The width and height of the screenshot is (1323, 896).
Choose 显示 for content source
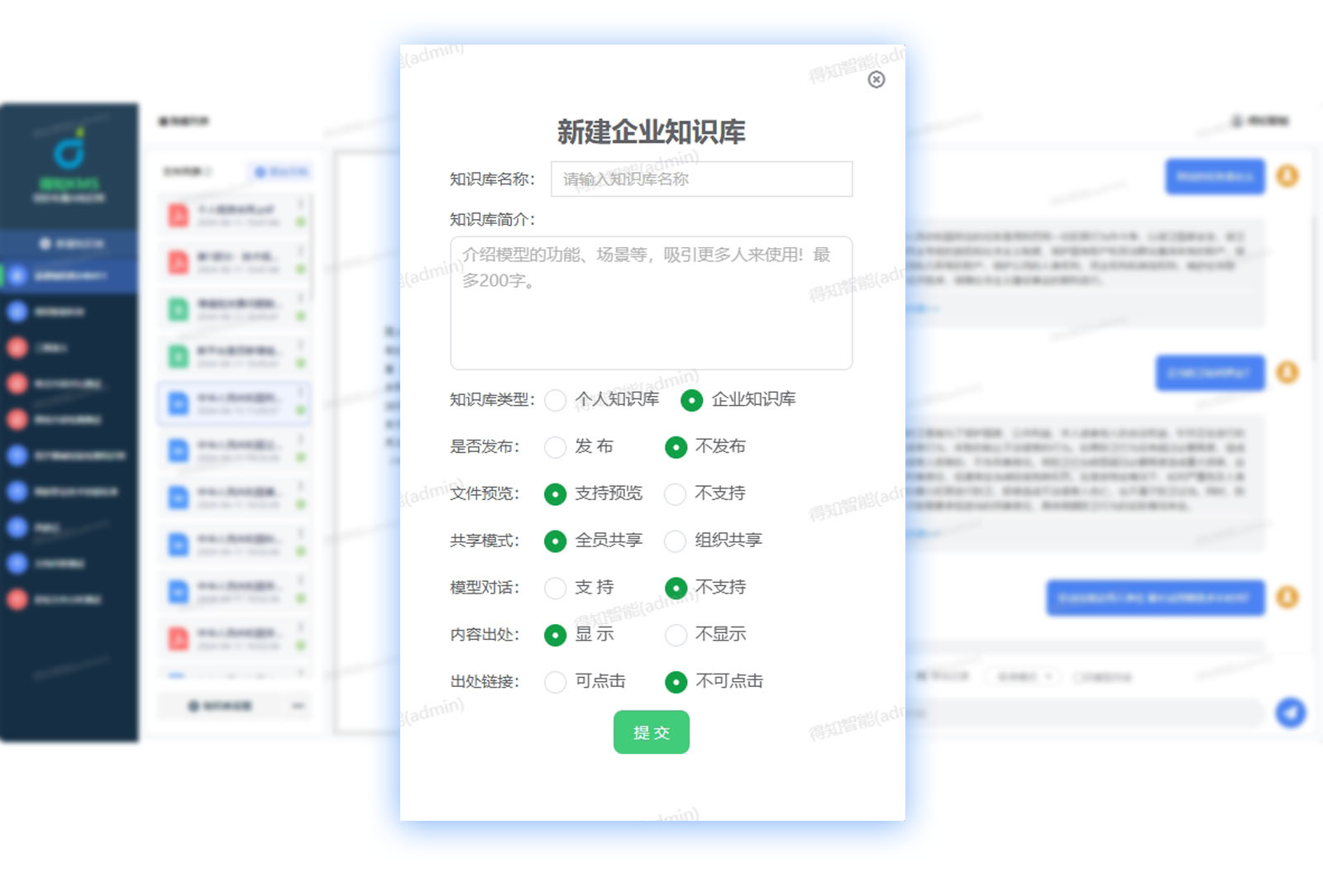point(556,636)
